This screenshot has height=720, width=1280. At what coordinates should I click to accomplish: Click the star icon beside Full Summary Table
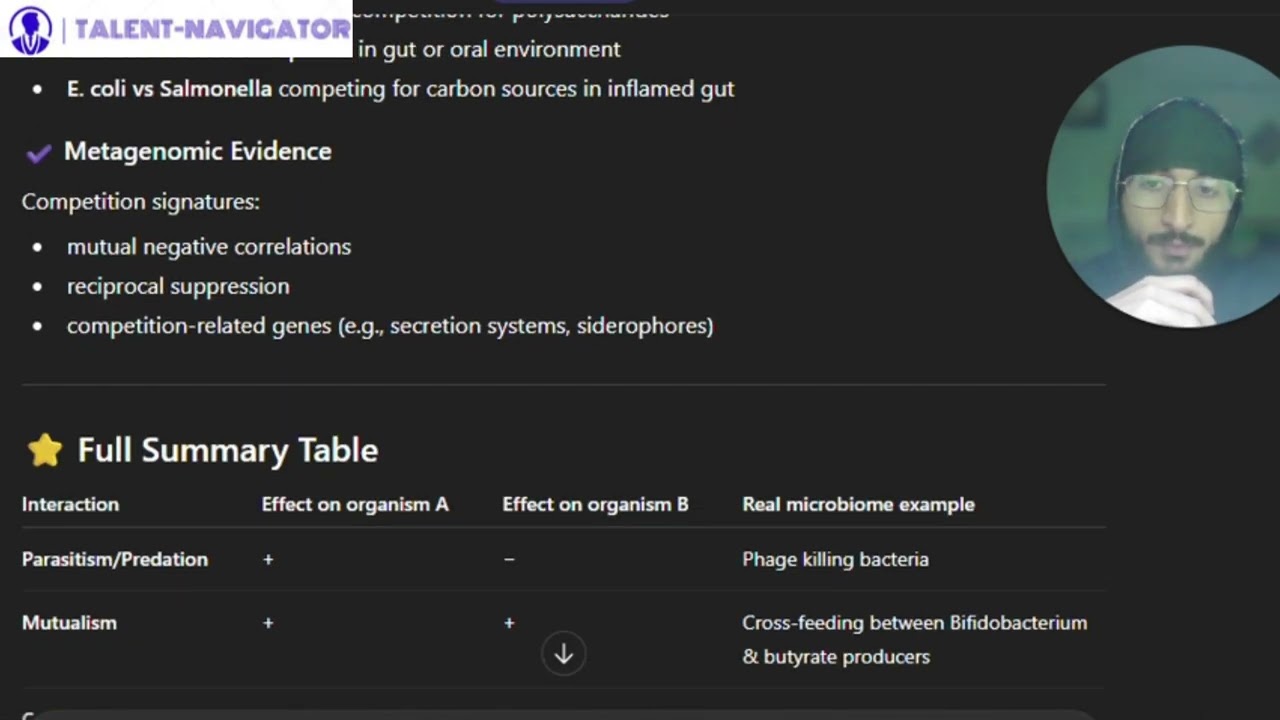click(x=45, y=450)
